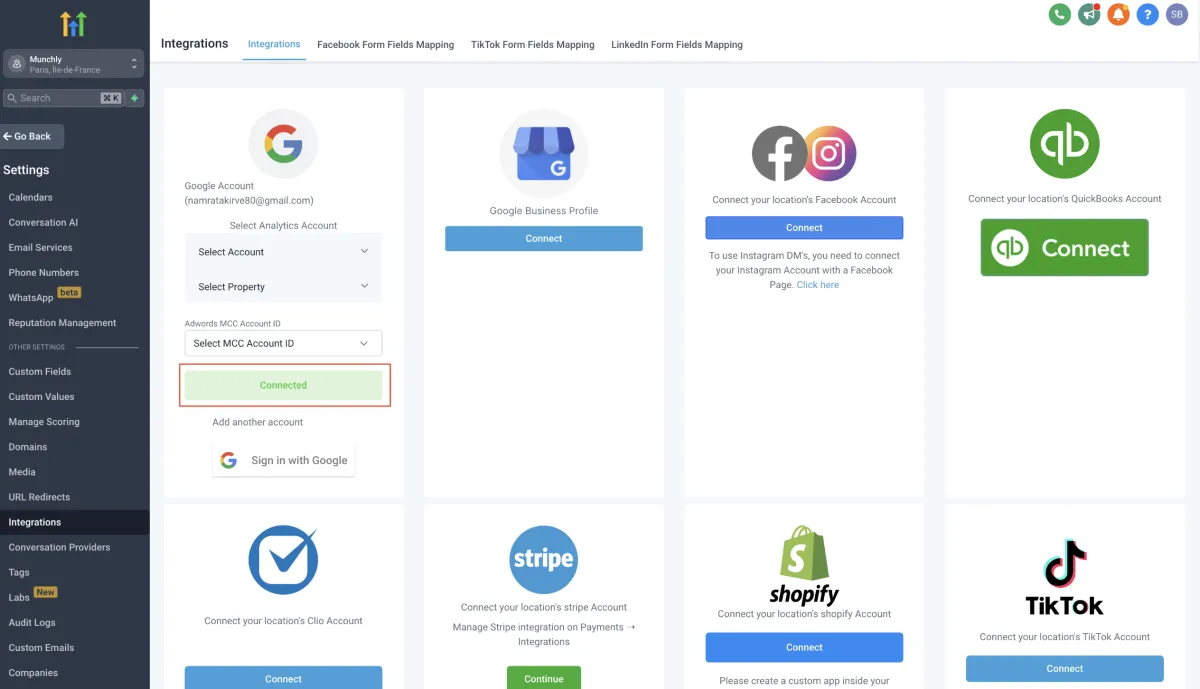Open LinkedIn Form Fields Mapping tab

tap(677, 45)
